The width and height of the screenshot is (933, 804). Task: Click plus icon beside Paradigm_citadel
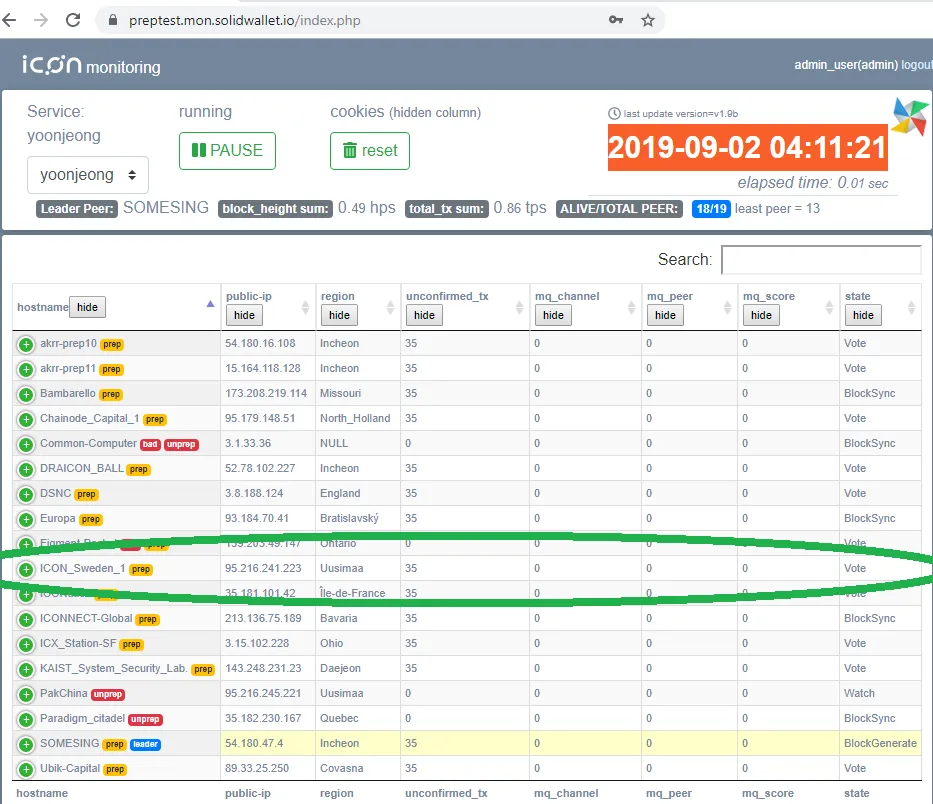coord(26,719)
